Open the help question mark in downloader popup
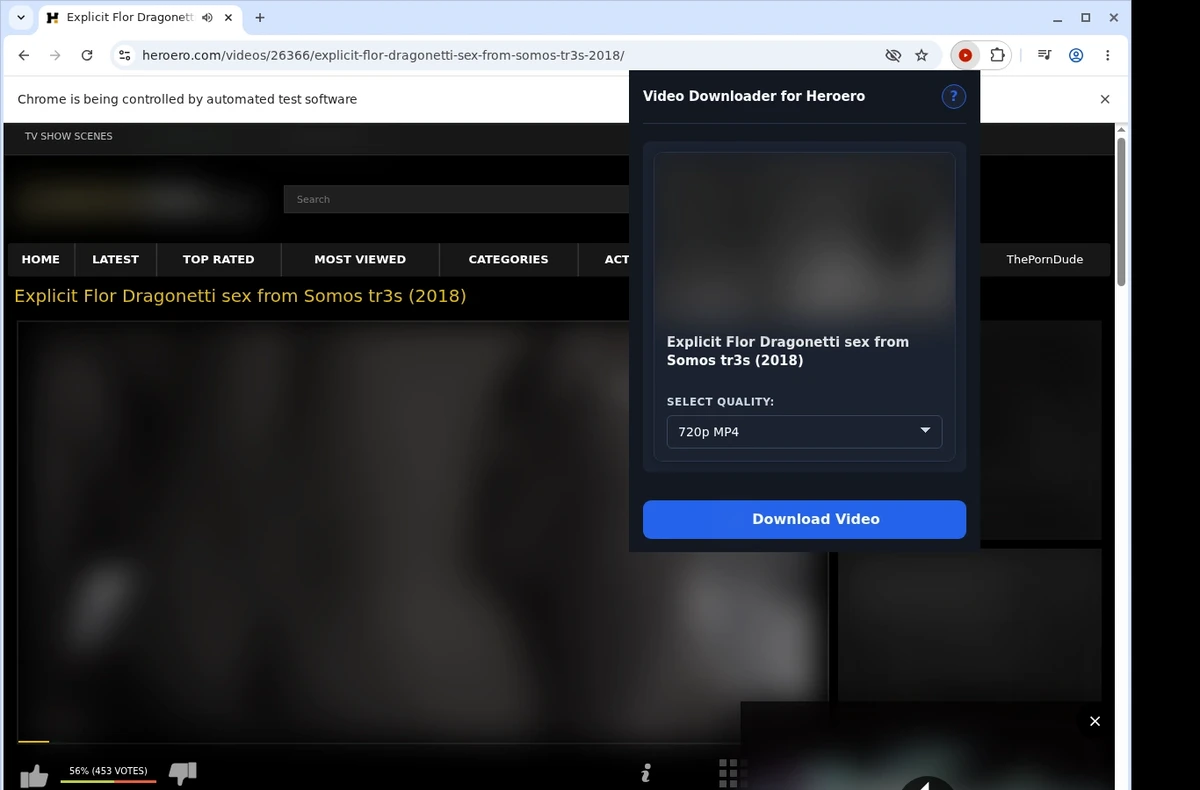1200x790 pixels. [x=954, y=96]
